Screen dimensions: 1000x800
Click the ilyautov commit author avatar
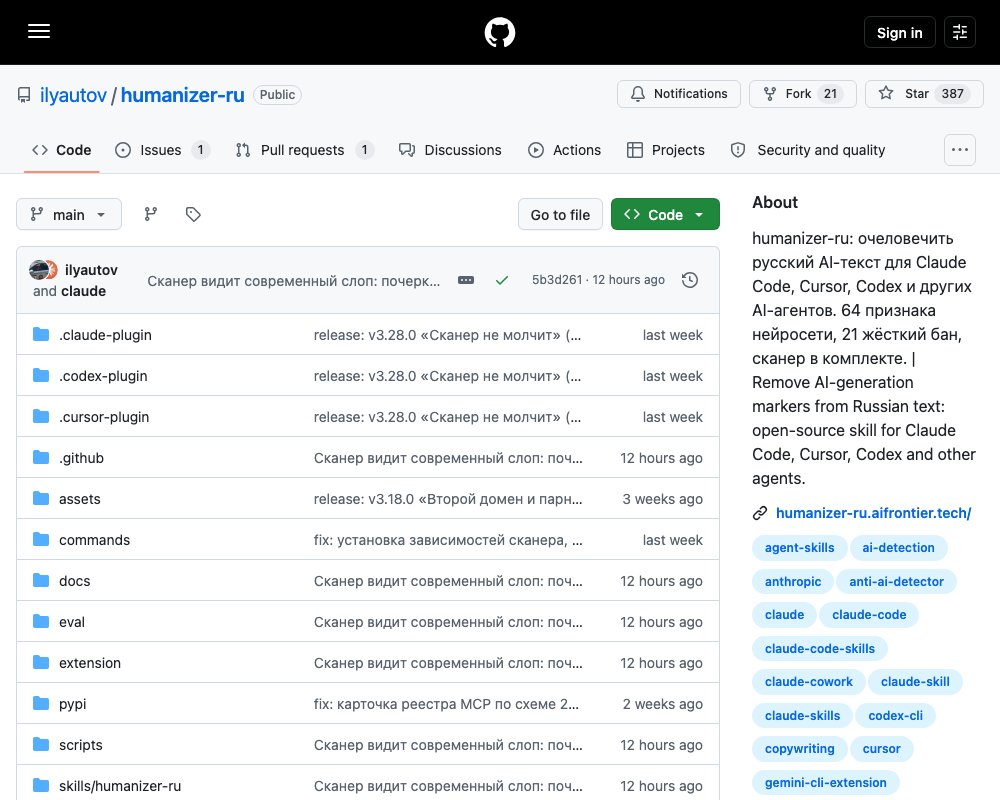pyautogui.click(x=40, y=270)
